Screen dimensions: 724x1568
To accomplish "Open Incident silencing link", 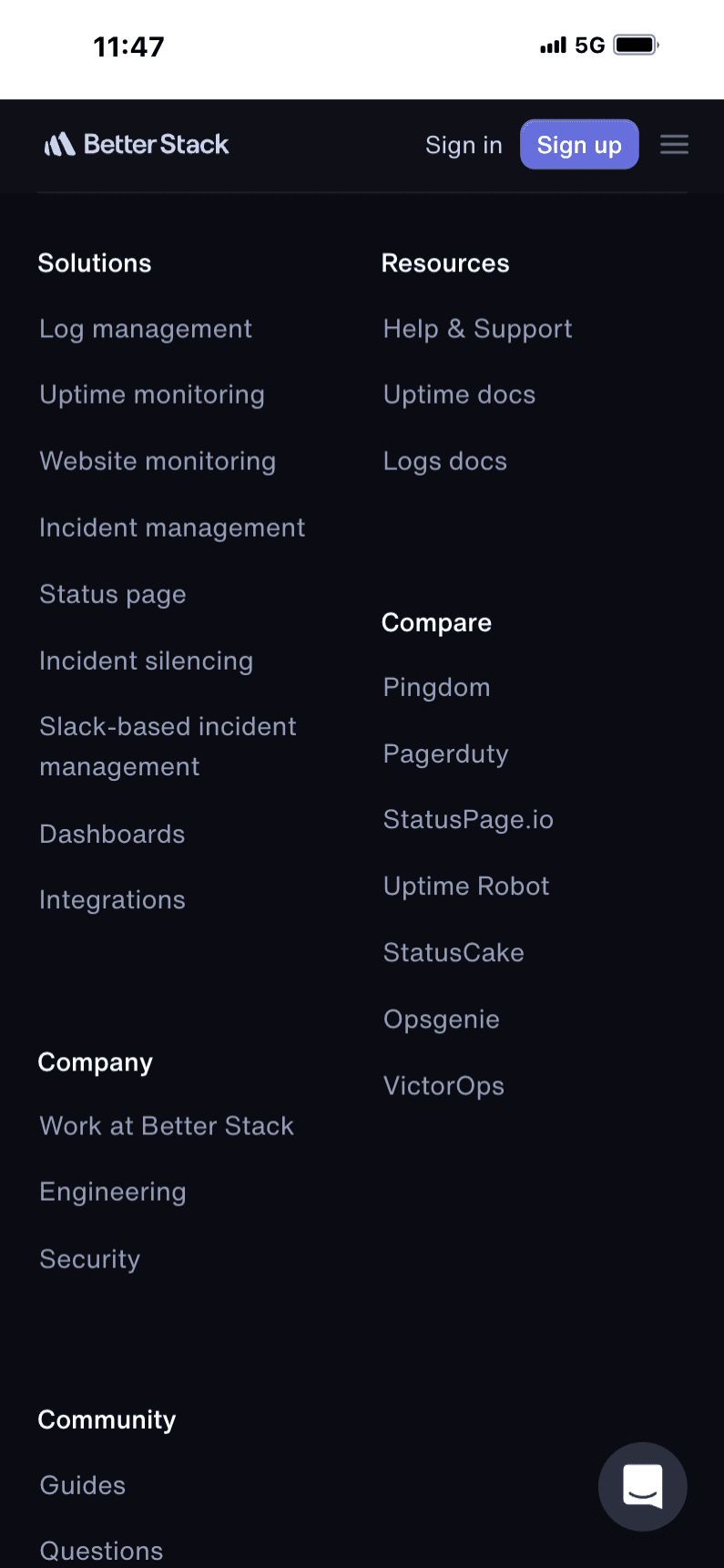I will tap(146, 661).
